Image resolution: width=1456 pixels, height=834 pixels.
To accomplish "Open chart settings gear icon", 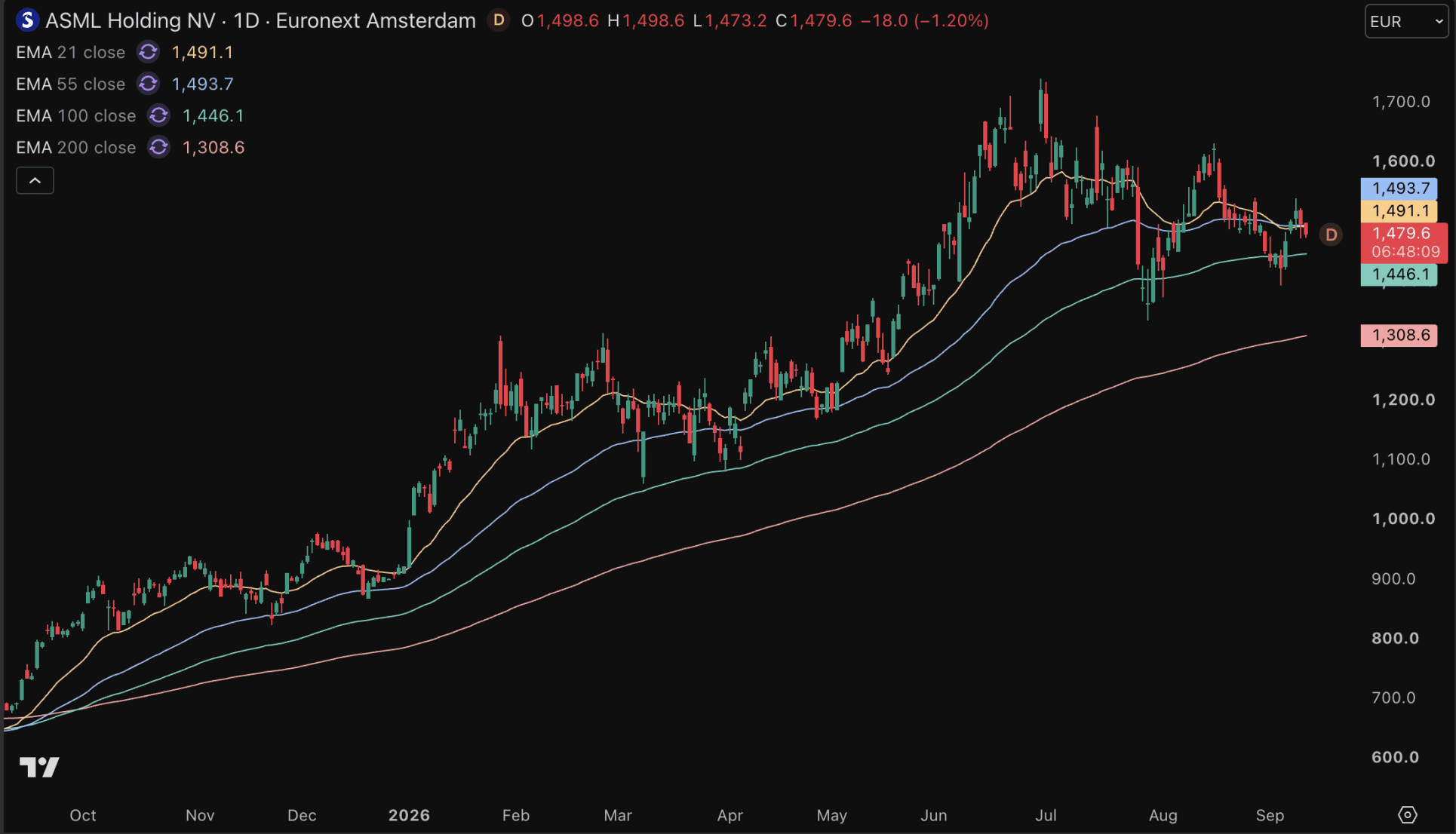I will [1408, 815].
